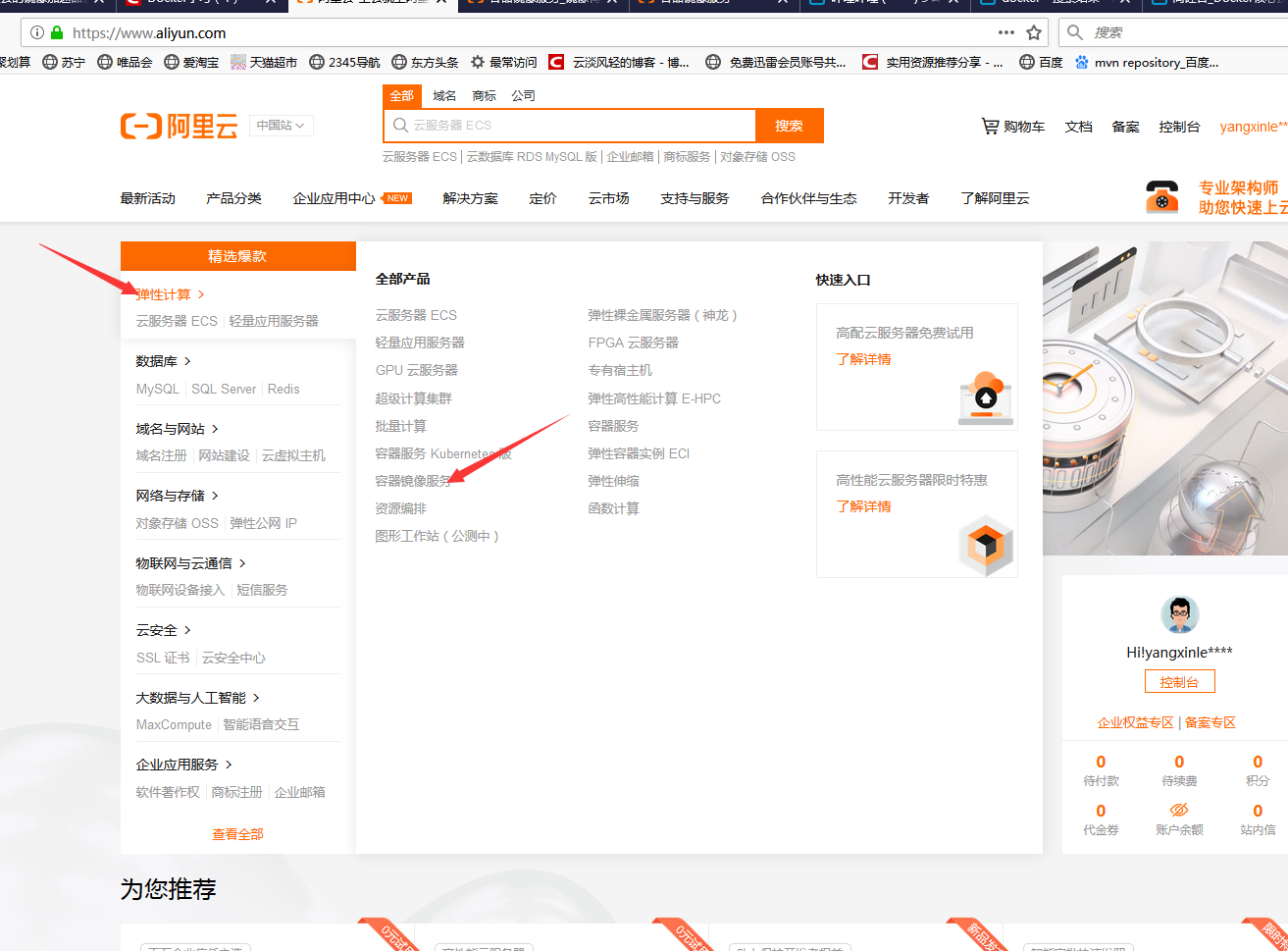
Task: Expand the 数据库 category
Action: pyautogui.click(x=164, y=361)
